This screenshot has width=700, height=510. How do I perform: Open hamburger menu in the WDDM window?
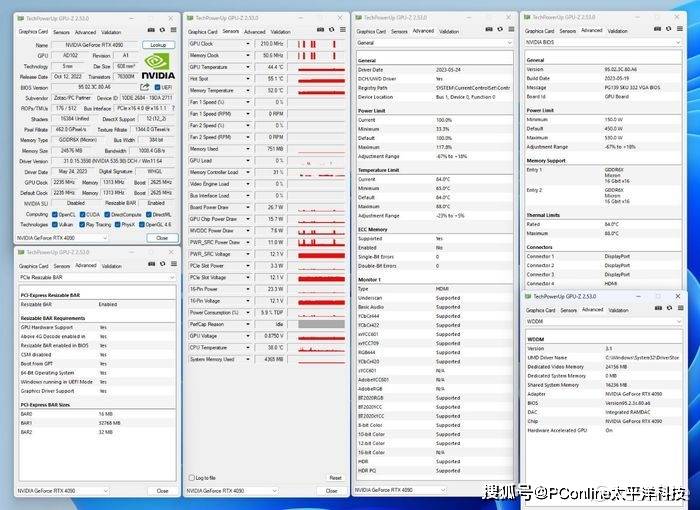pos(680,308)
